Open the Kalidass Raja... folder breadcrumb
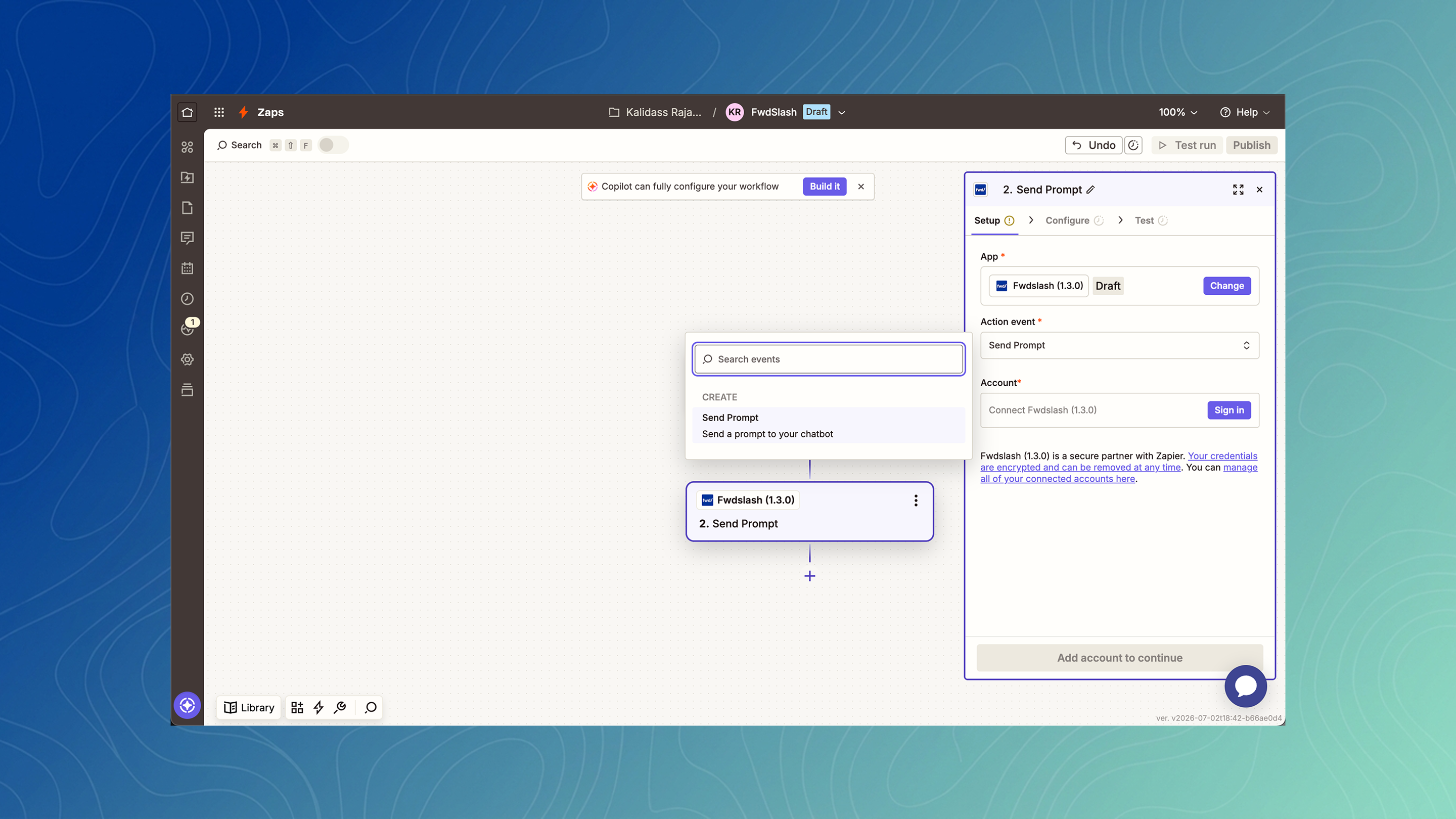This screenshot has width=1456, height=819. pos(655,112)
